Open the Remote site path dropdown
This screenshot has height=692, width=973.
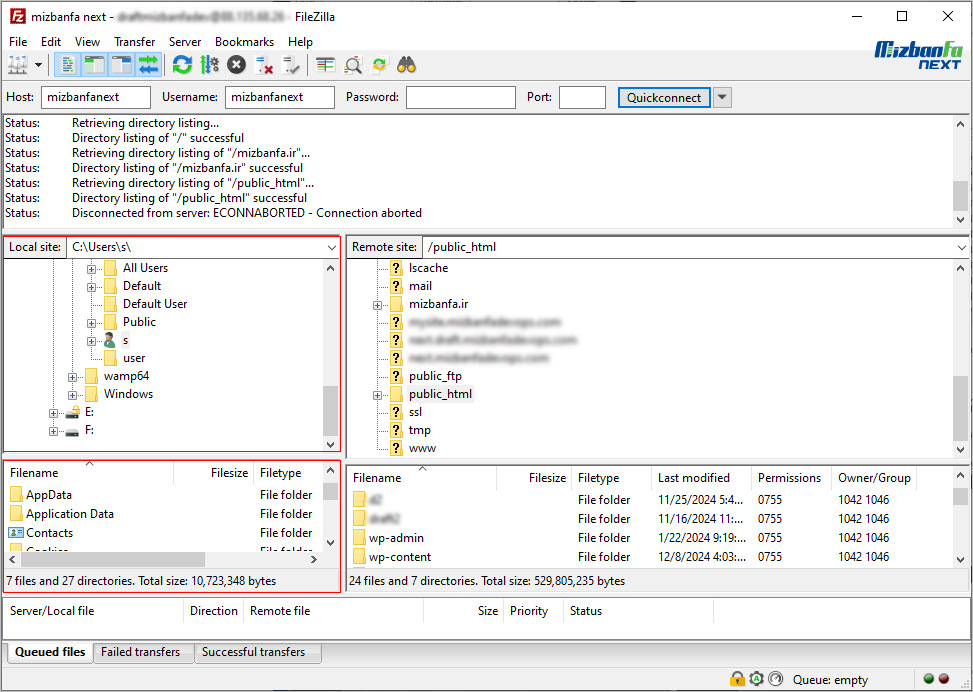coord(962,247)
